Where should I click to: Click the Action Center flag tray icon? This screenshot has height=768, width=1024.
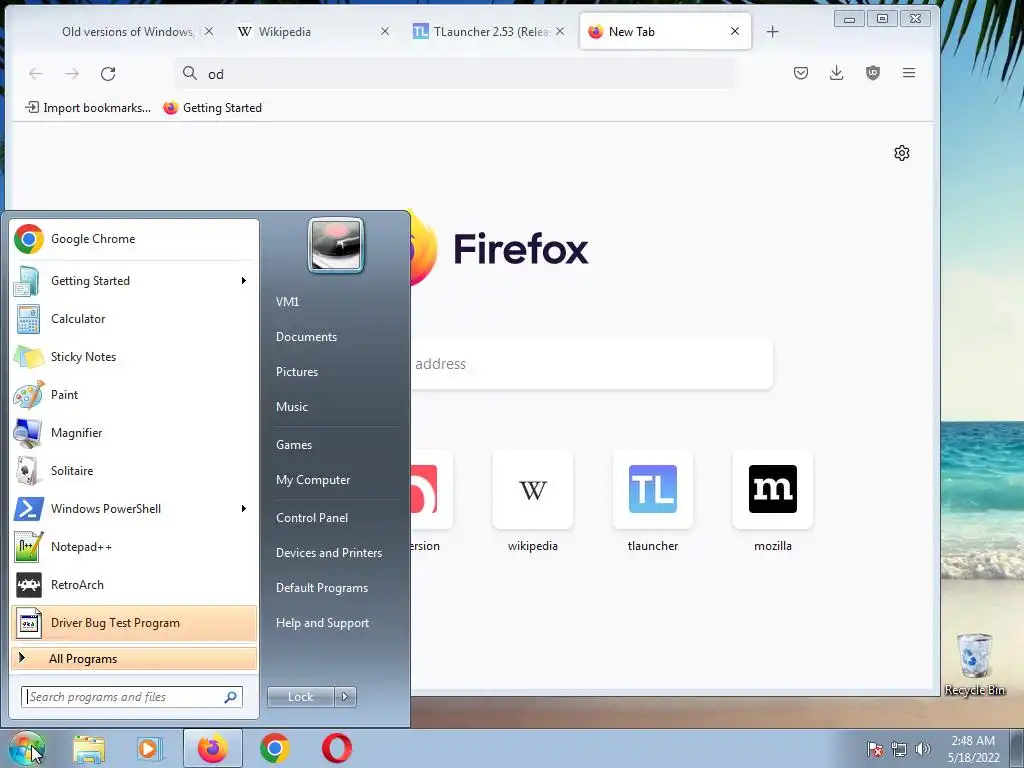(x=874, y=749)
